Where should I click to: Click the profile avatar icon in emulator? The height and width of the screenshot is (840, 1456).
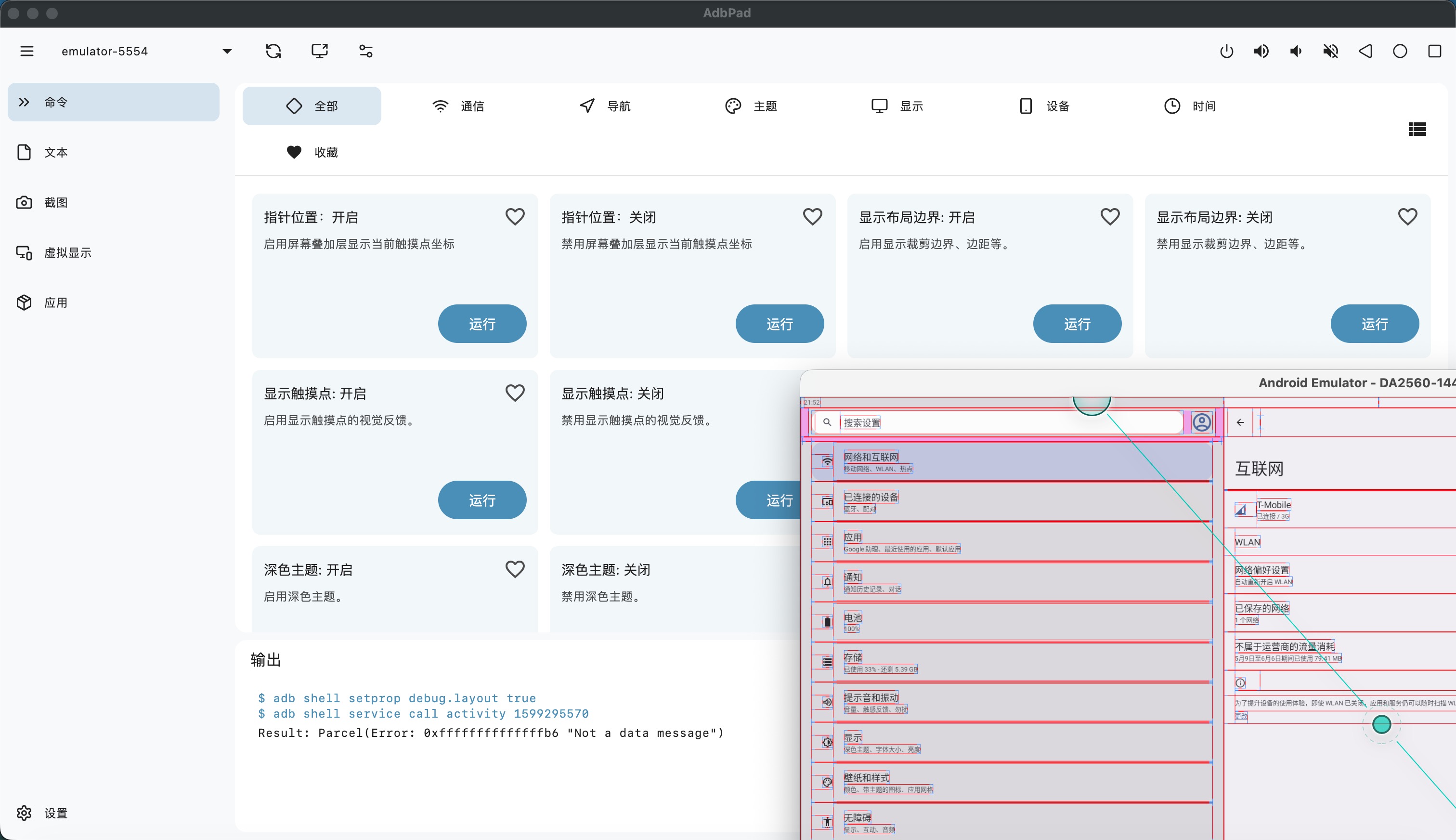tap(1202, 422)
